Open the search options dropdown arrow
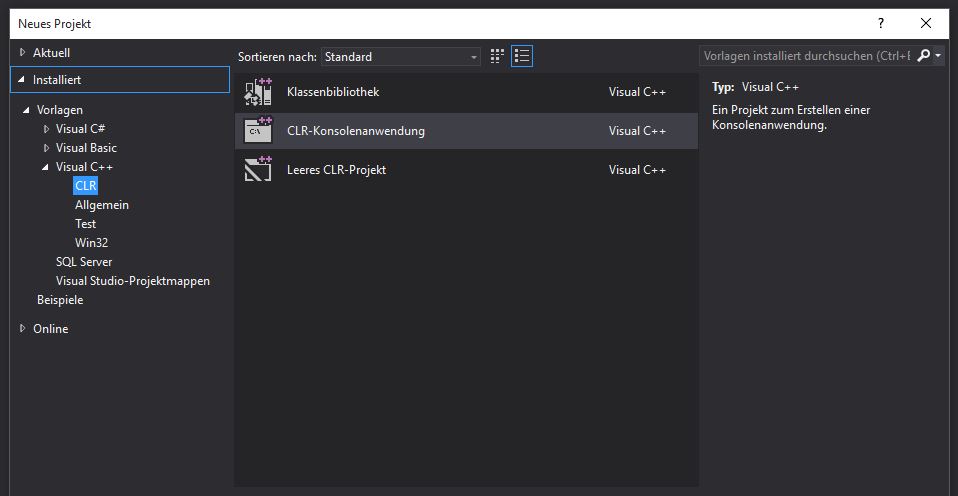Viewport: 958px width, 496px height. (938, 56)
